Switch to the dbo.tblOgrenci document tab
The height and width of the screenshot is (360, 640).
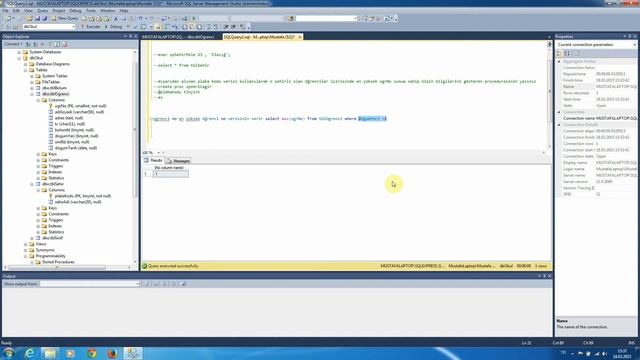click(x=178, y=37)
